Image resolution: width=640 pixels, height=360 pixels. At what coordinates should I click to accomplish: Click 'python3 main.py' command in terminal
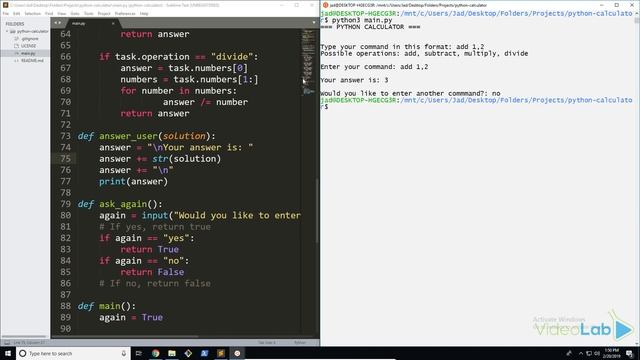tap(362, 20)
